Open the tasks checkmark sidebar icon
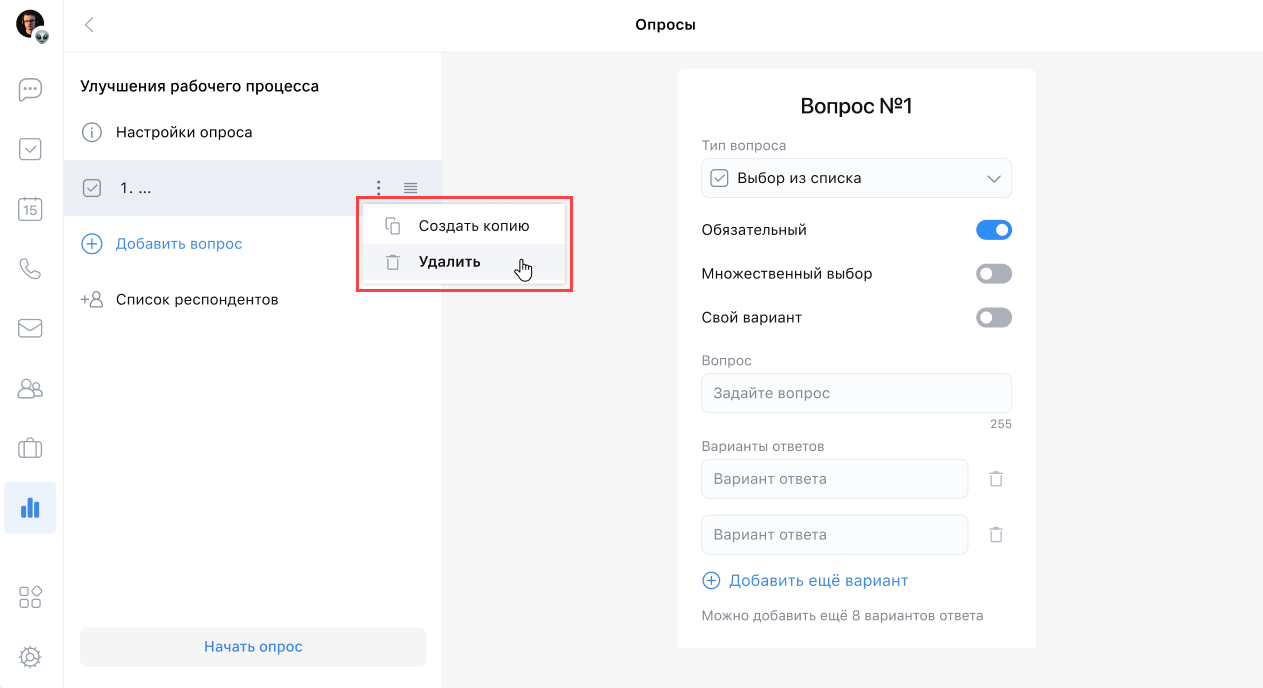 (30, 150)
